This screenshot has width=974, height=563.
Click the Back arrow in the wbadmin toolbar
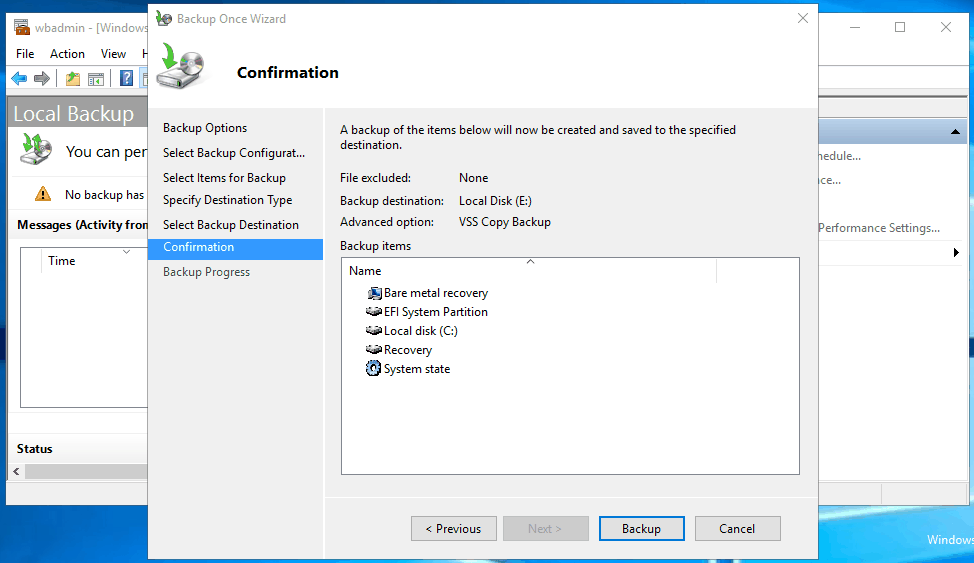pos(19,79)
